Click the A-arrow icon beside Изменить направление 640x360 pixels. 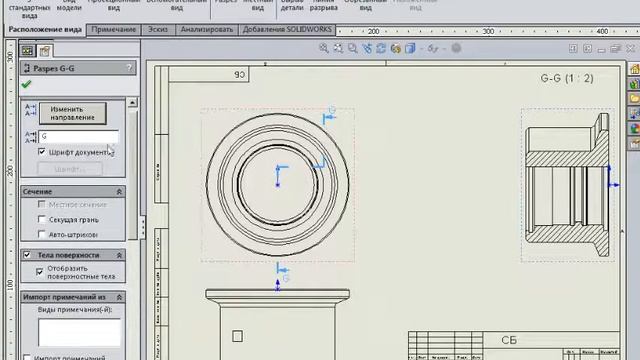coord(31,110)
